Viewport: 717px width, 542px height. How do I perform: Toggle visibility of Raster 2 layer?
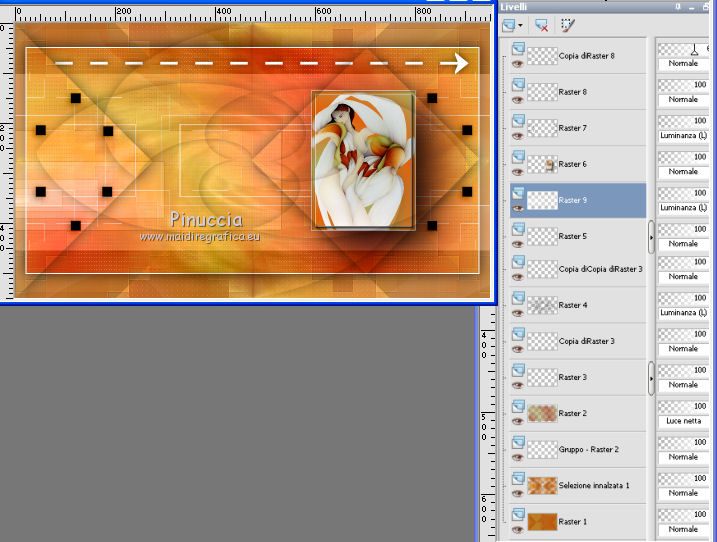tap(518, 422)
